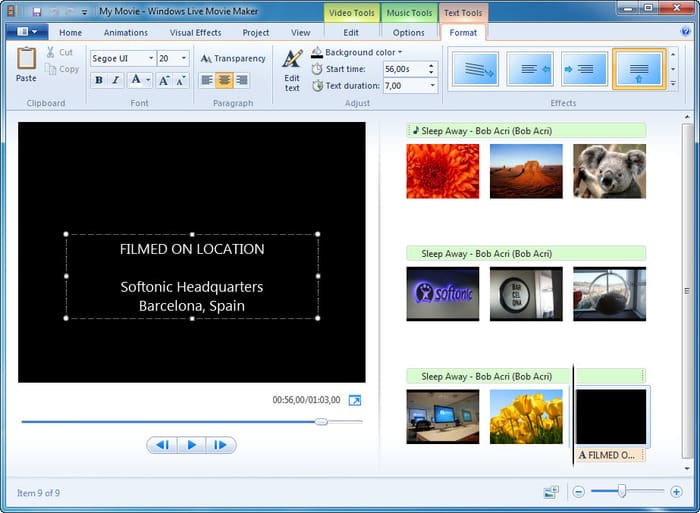Click the full-screen preview icon

click(354, 400)
